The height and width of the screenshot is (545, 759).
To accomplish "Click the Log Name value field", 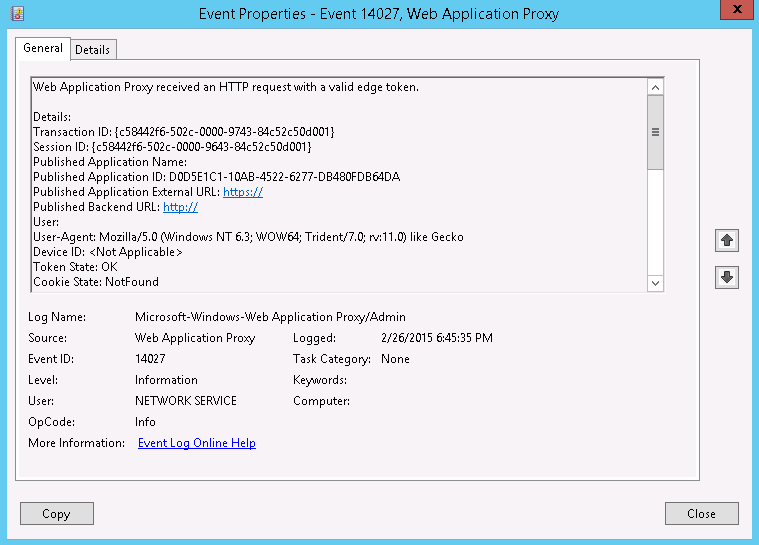I will pos(270,317).
